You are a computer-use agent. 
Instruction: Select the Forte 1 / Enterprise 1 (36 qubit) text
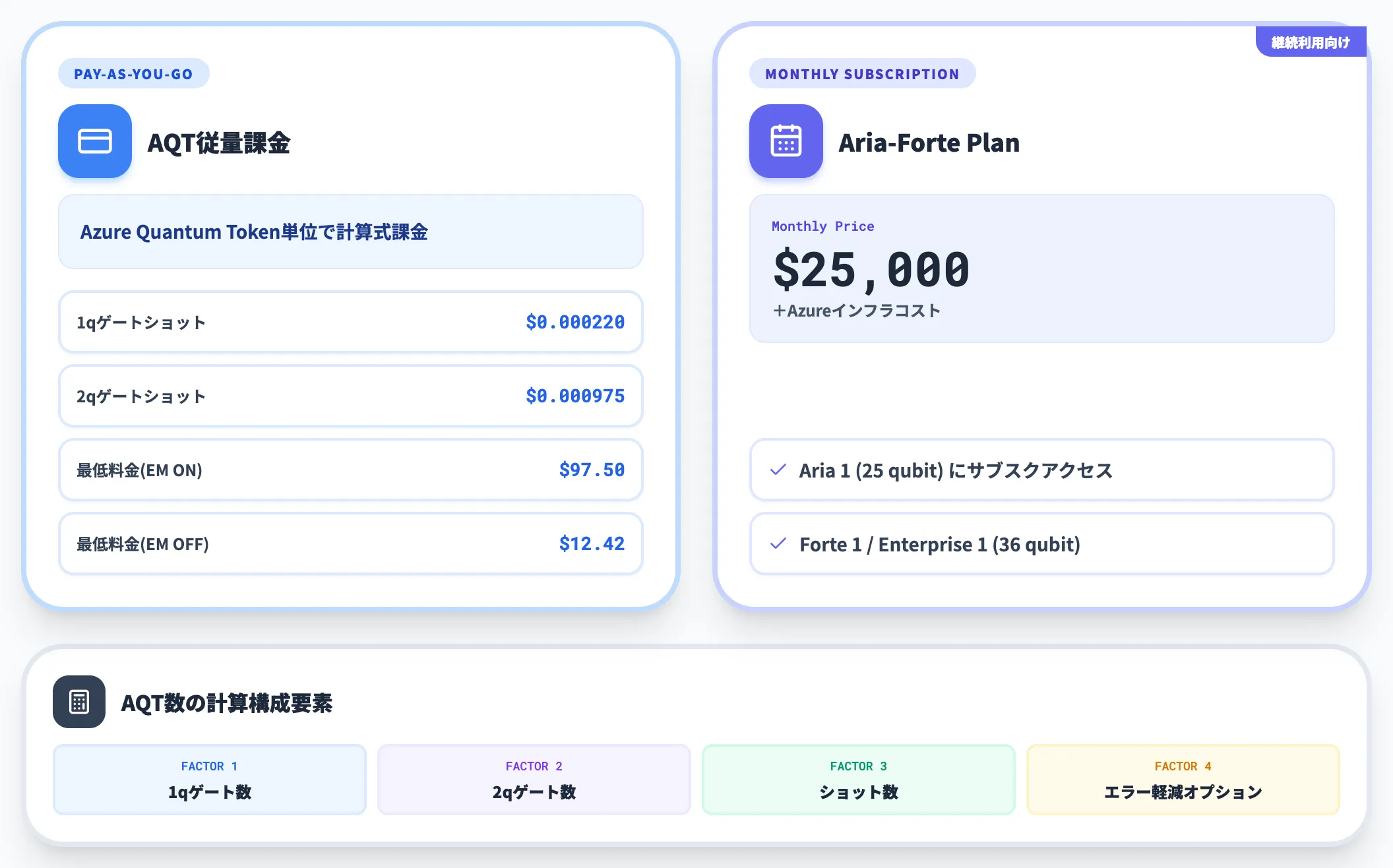click(x=940, y=544)
